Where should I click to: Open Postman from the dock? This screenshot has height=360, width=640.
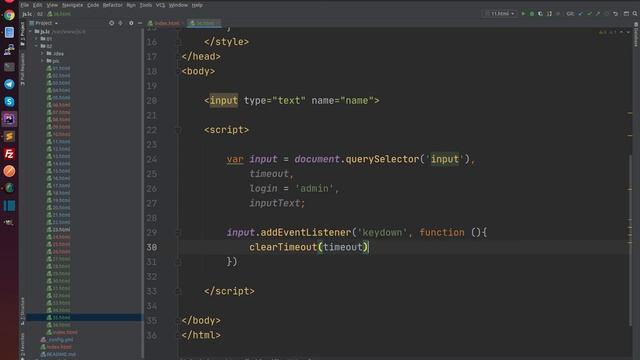(9, 171)
